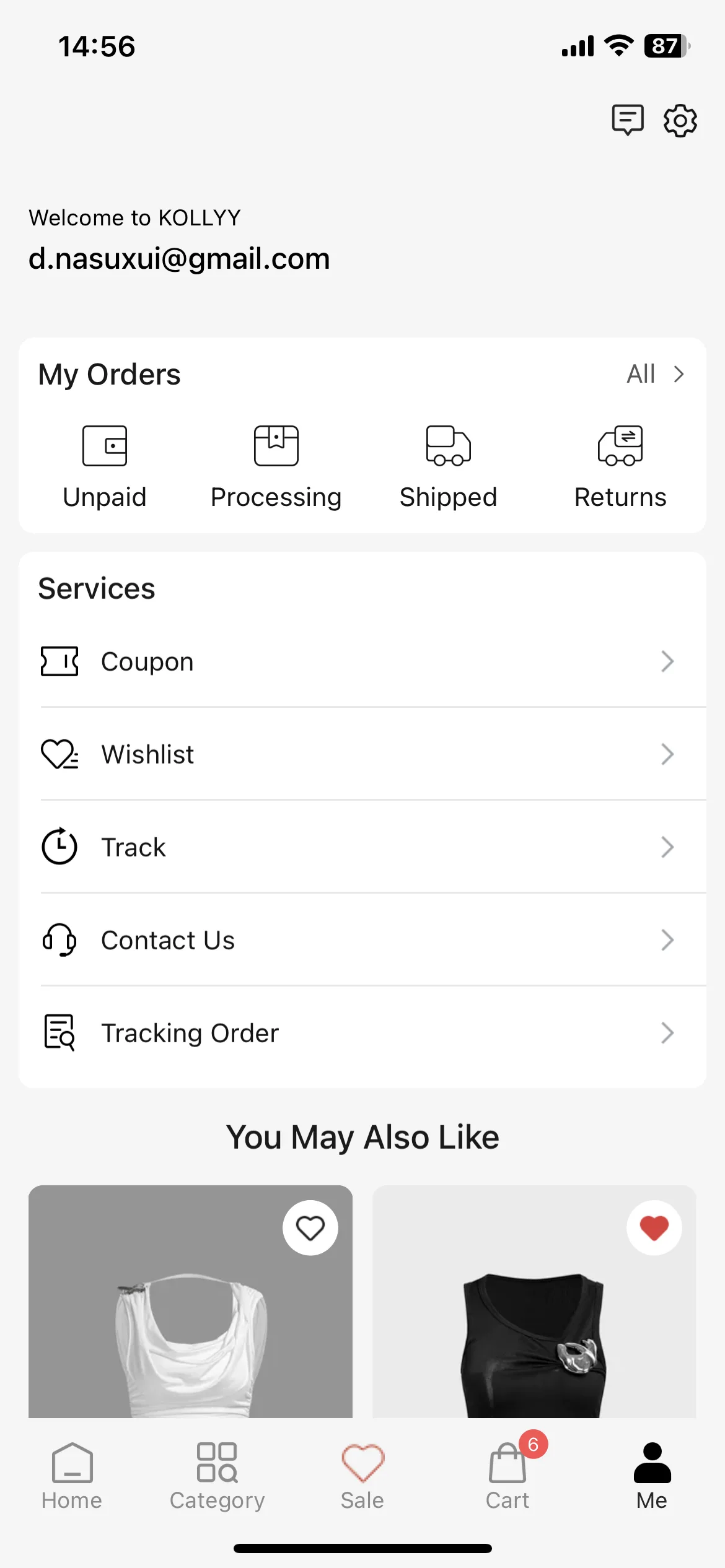This screenshot has height=1568, width=725.
Task: Switch to the Home tab
Action: [72, 1476]
